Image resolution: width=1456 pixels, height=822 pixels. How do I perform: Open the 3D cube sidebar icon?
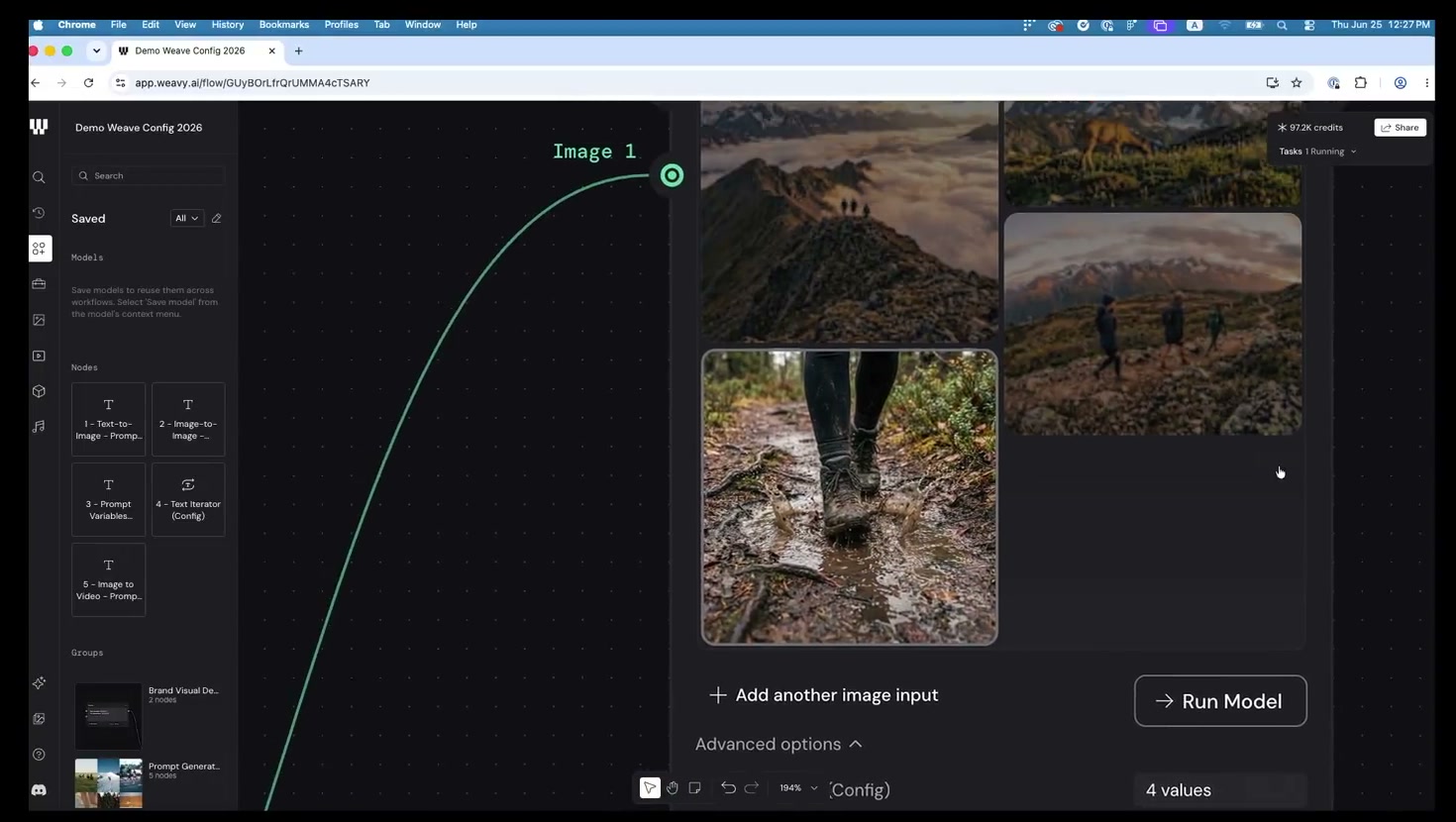39,391
